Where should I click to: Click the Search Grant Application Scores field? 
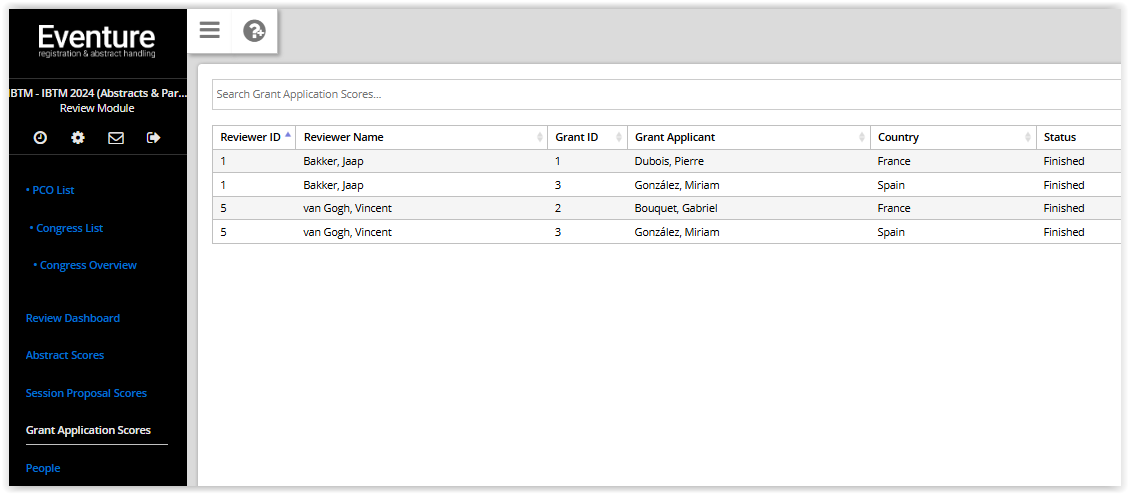(666, 94)
